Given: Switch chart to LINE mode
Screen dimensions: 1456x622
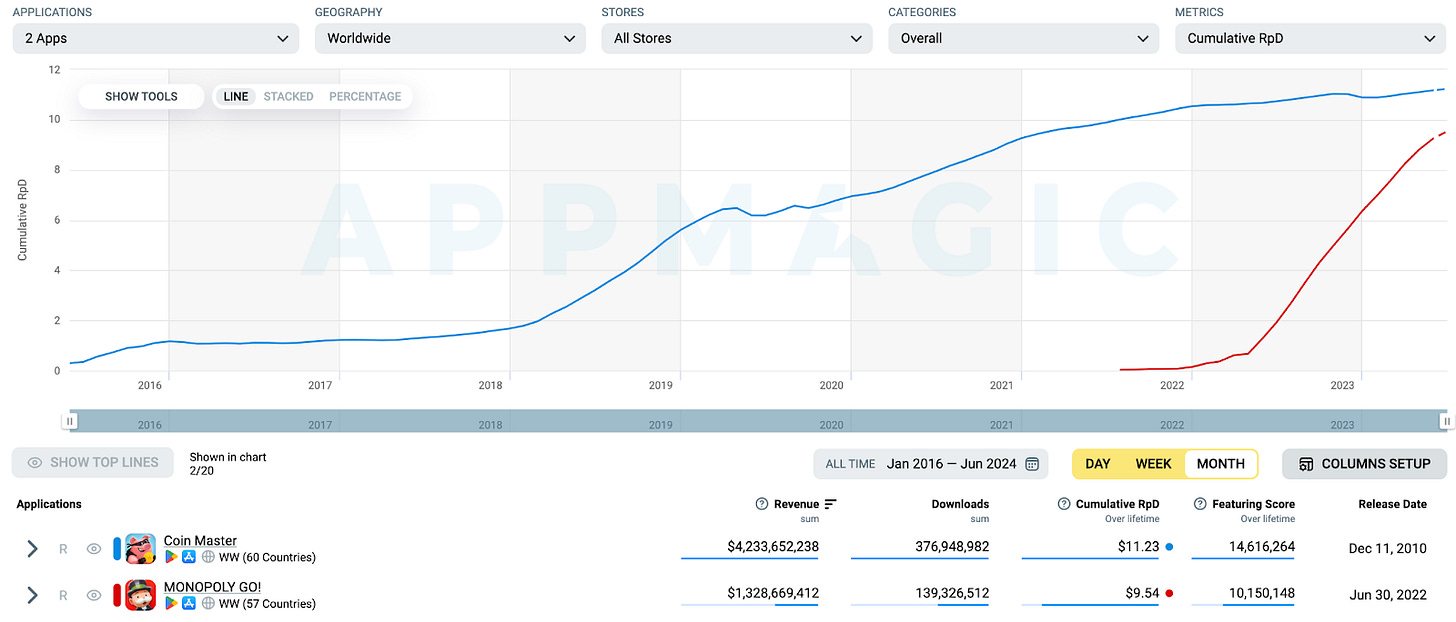Looking at the screenshot, I should pos(236,96).
